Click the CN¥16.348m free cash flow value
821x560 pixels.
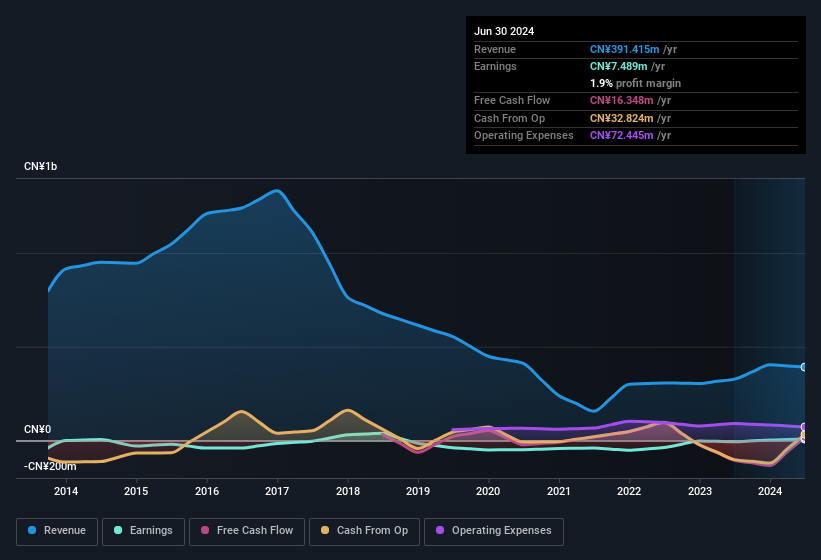click(622, 100)
